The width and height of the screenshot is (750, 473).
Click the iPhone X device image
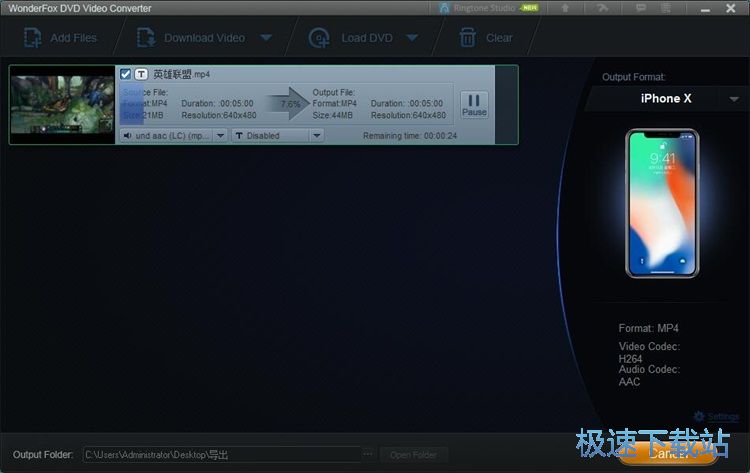(662, 203)
